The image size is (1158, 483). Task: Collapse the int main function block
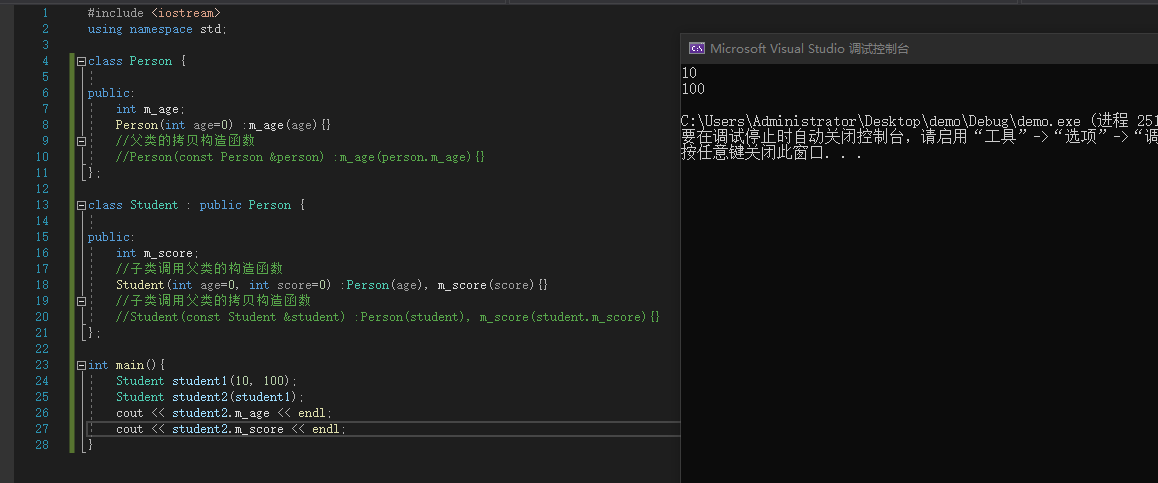point(81,365)
